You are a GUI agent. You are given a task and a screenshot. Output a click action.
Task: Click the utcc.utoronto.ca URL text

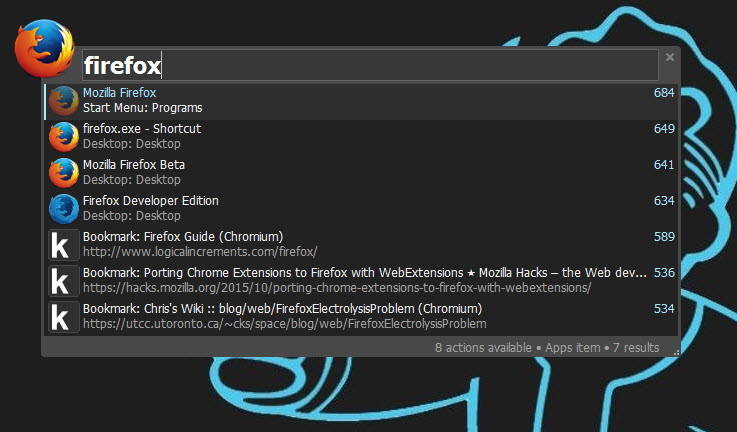click(285, 324)
